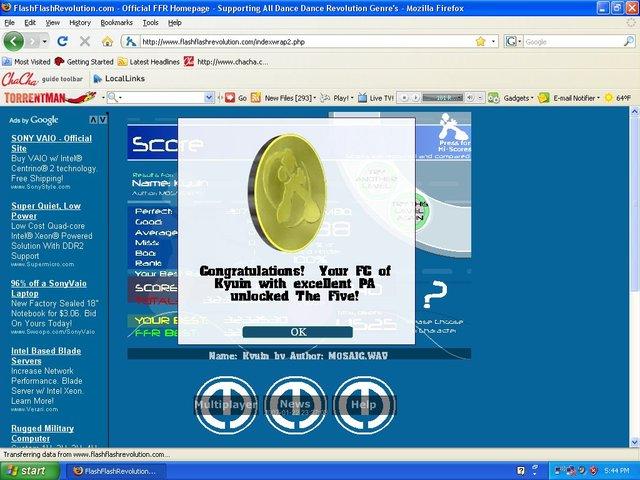The width and height of the screenshot is (640, 480).
Task: Click the URL address field
Action: tap(307, 42)
